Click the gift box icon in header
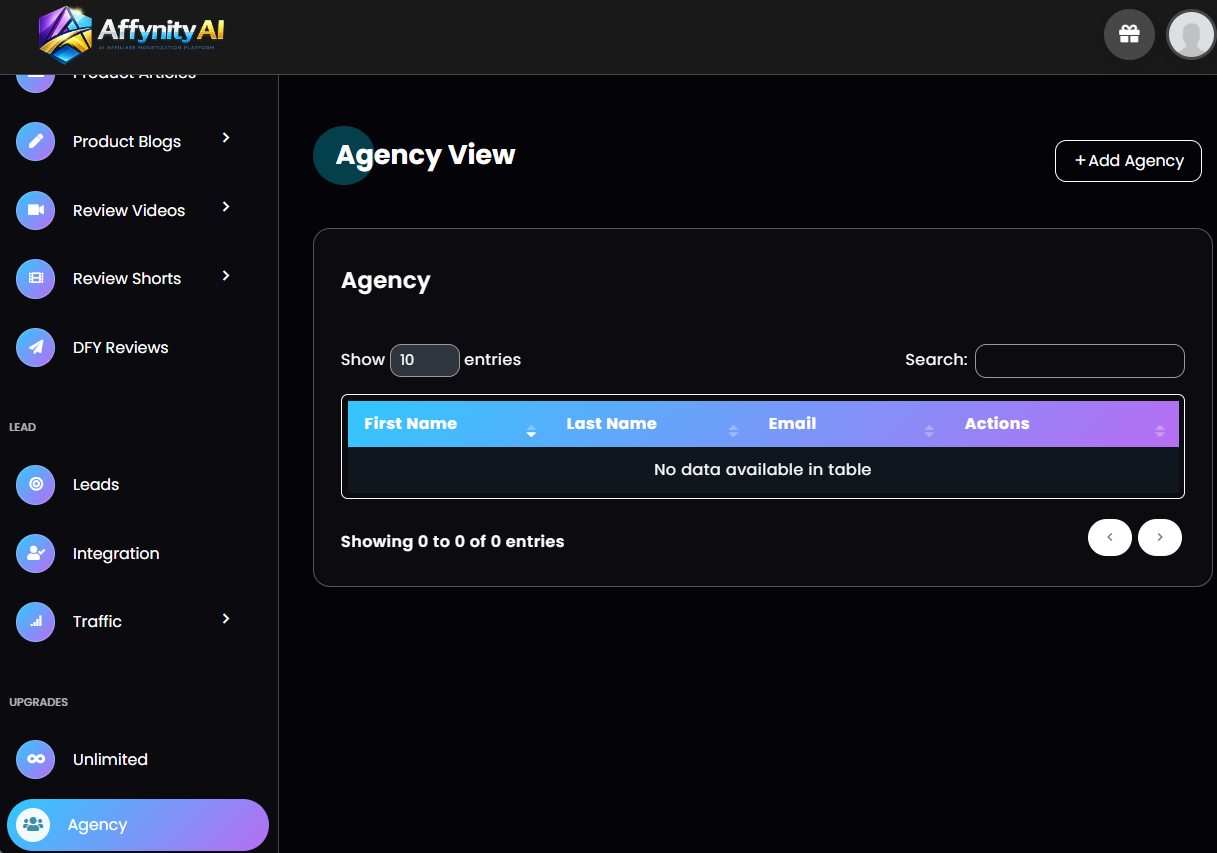Image resolution: width=1217 pixels, height=853 pixels. click(x=1129, y=34)
